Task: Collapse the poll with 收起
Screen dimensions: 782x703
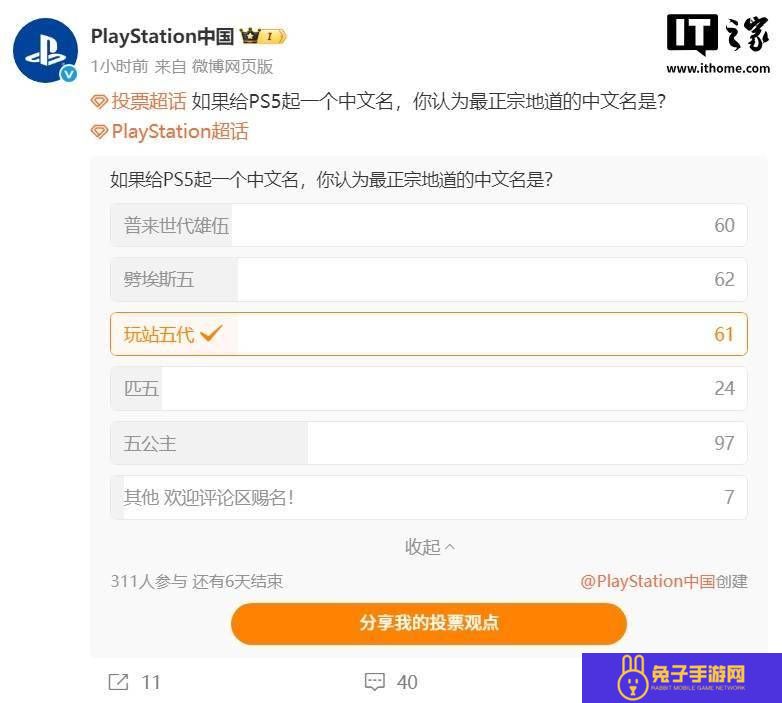Action: click(x=429, y=547)
